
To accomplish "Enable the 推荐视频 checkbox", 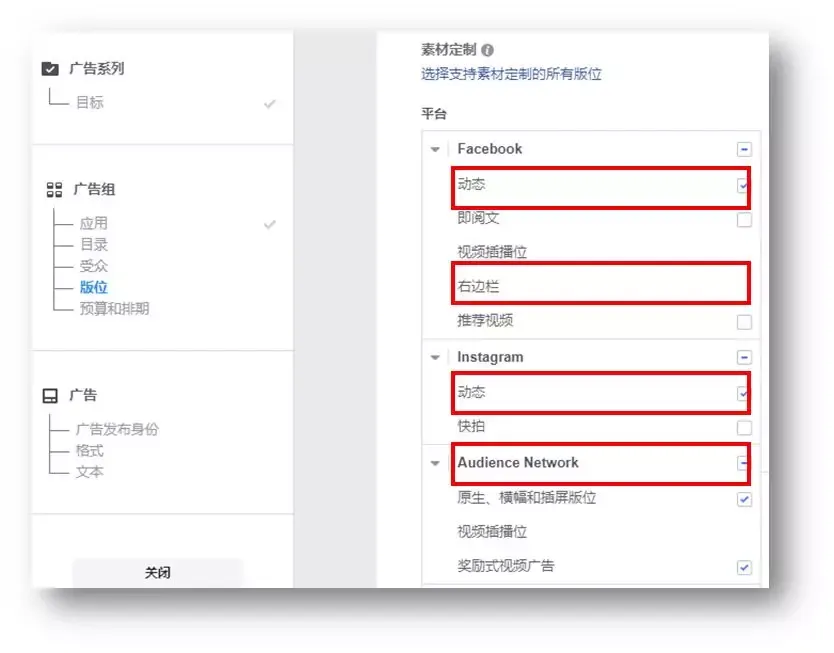I will (744, 322).
